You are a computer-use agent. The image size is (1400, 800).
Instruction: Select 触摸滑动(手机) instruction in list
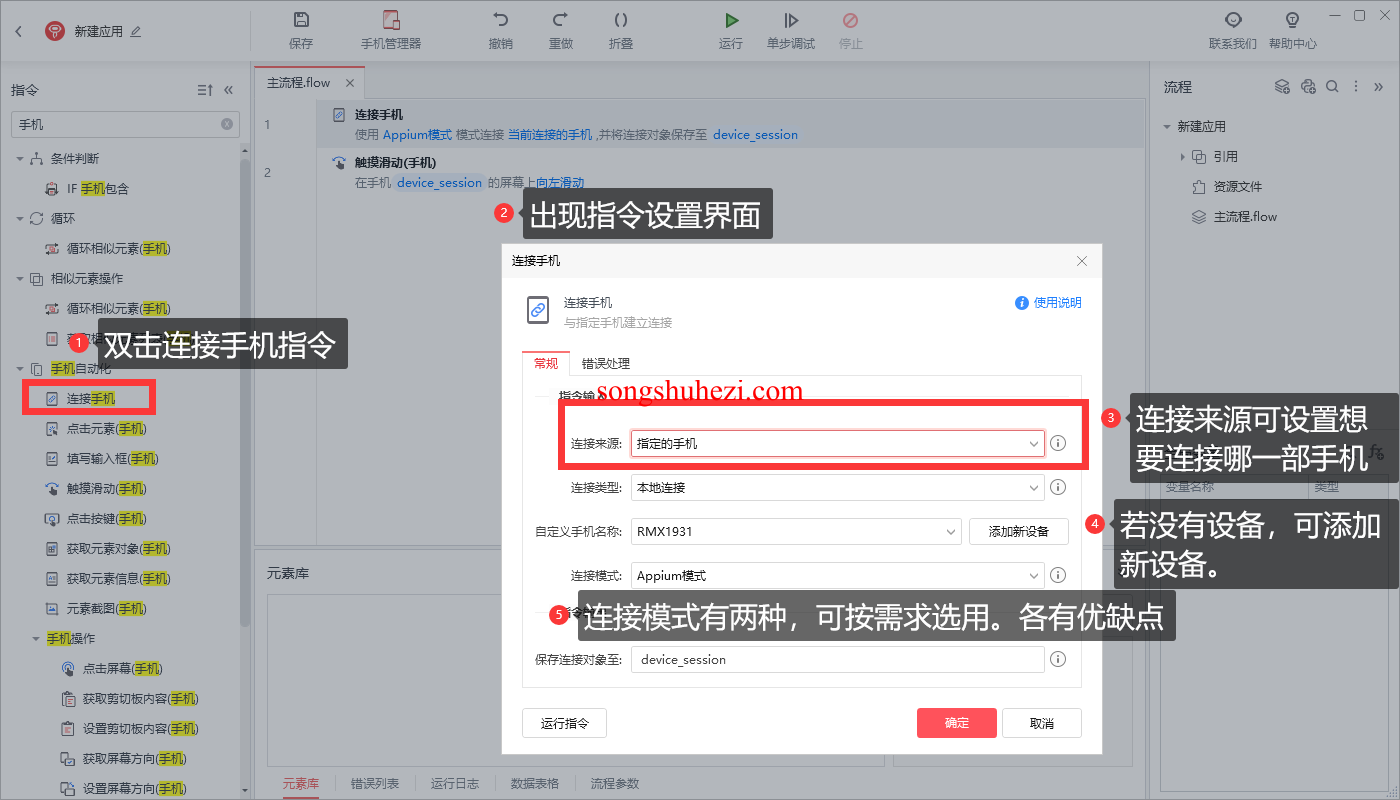coord(107,488)
